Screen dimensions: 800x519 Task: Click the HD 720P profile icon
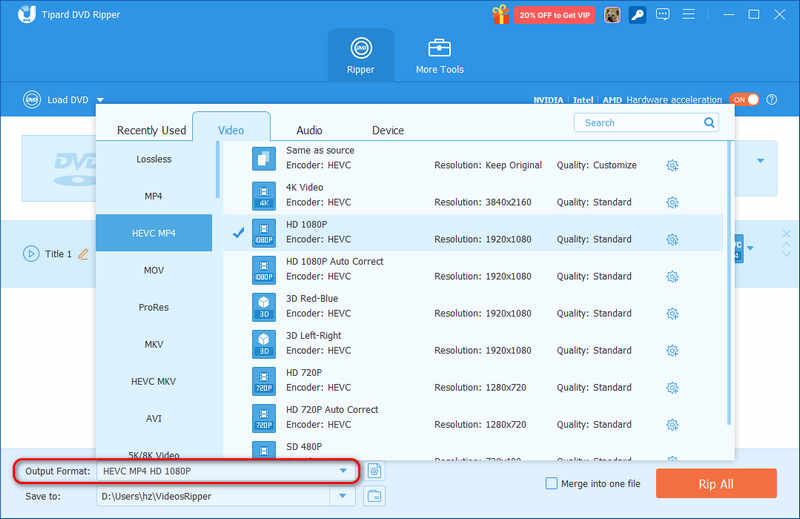[264, 381]
